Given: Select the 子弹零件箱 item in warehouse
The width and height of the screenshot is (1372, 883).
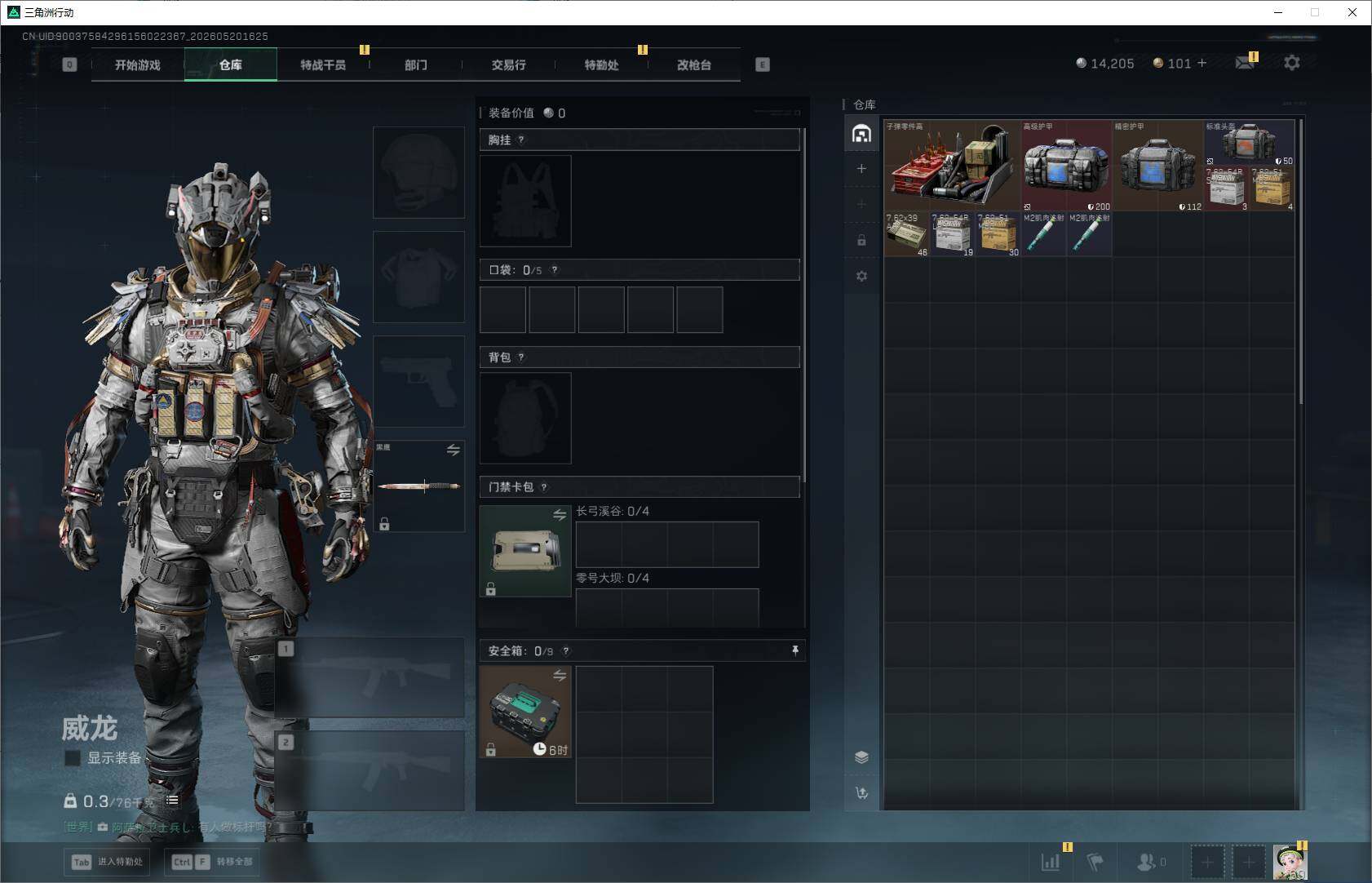Looking at the screenshot, I should coord(953,166).
